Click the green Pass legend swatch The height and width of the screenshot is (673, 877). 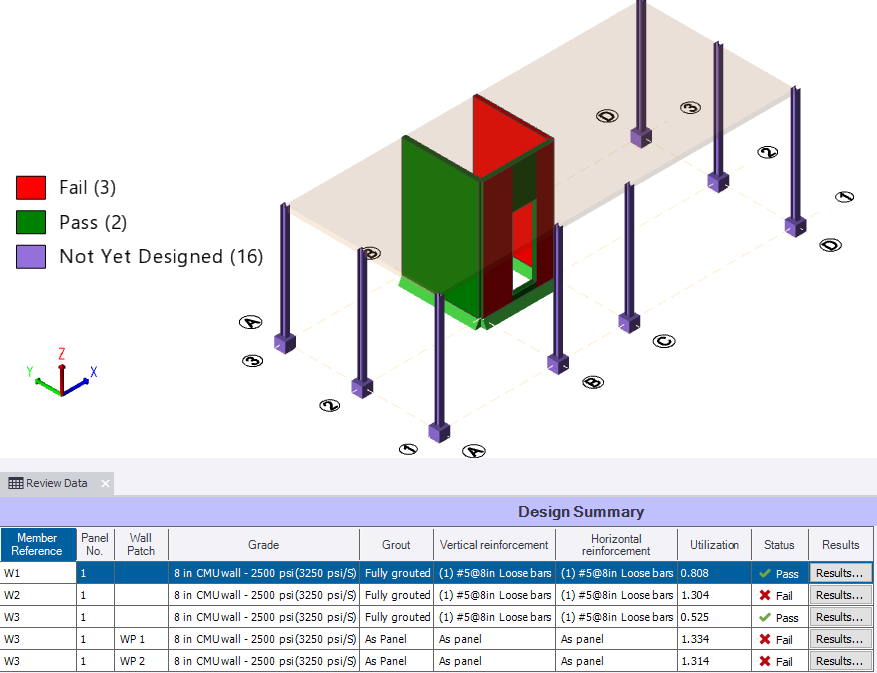(31, 222)
